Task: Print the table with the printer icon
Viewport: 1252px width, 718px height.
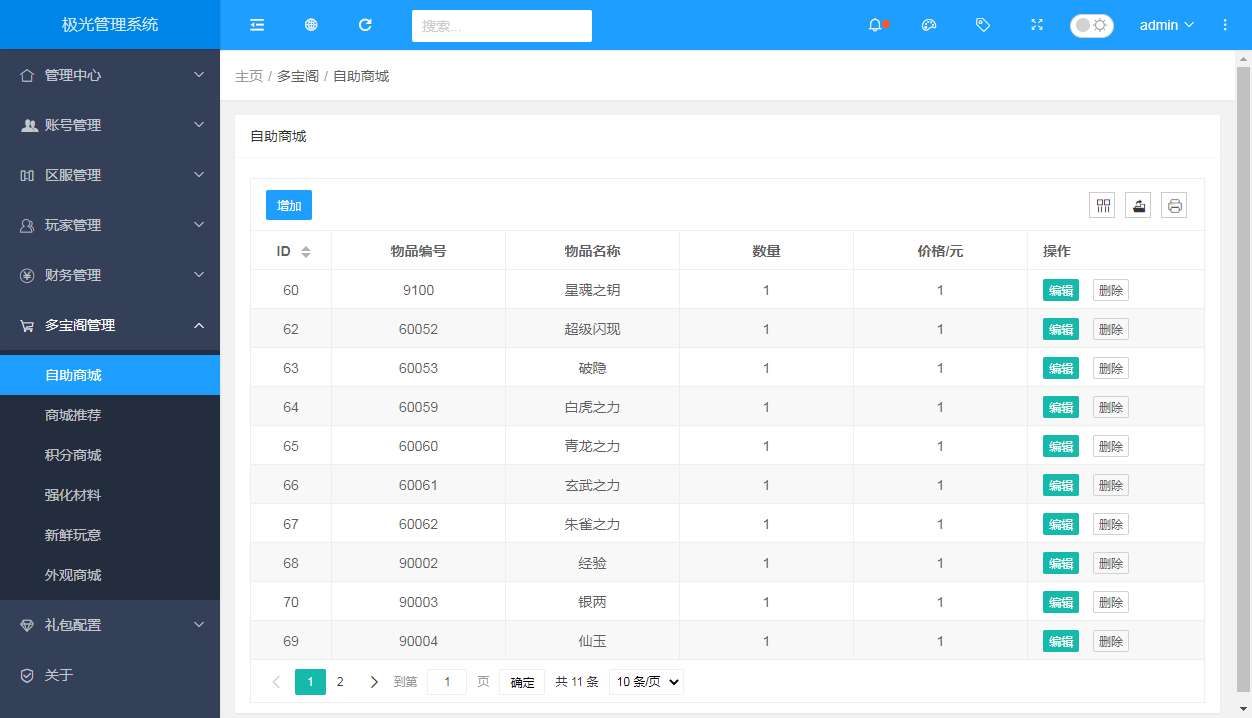Action: point(1174,205)
